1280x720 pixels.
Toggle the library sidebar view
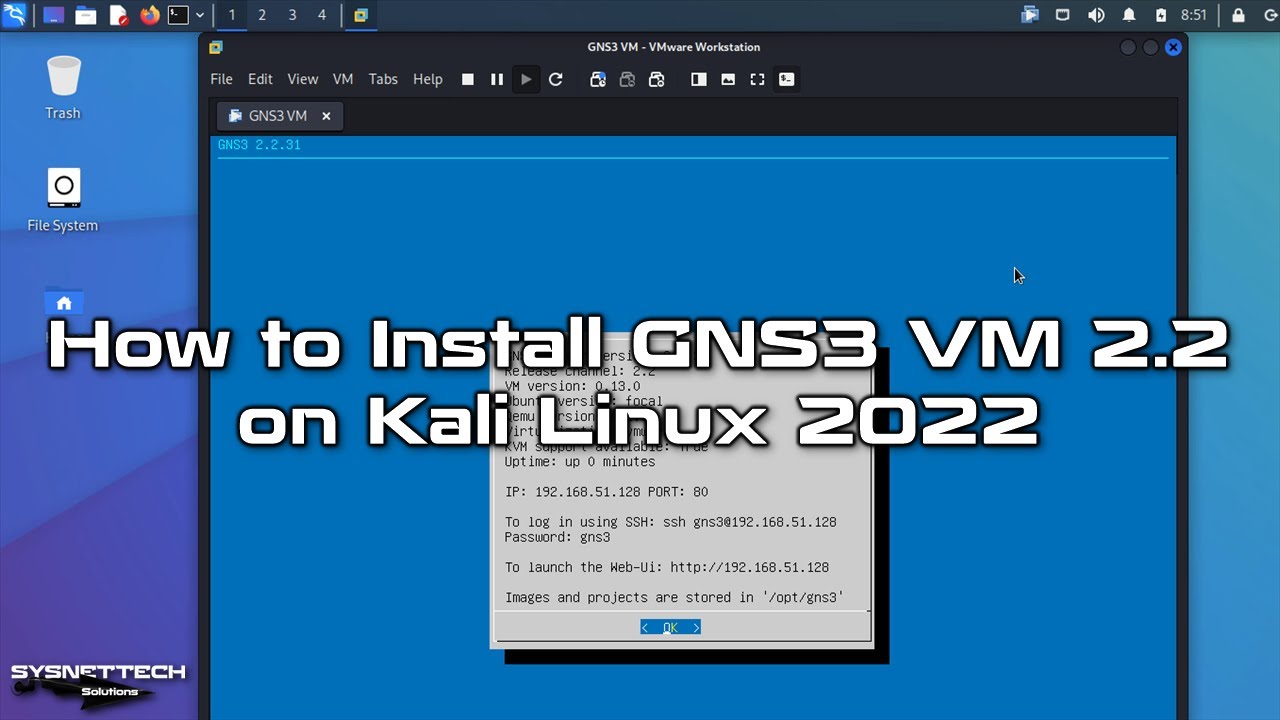pyautogui.click(x=699, y=79)
